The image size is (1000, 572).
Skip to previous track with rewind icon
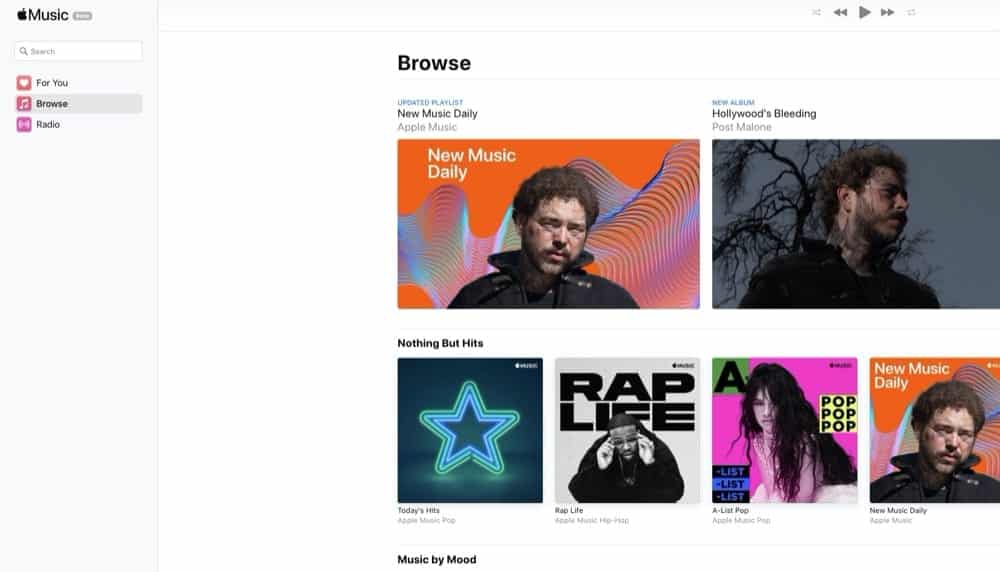841,12
